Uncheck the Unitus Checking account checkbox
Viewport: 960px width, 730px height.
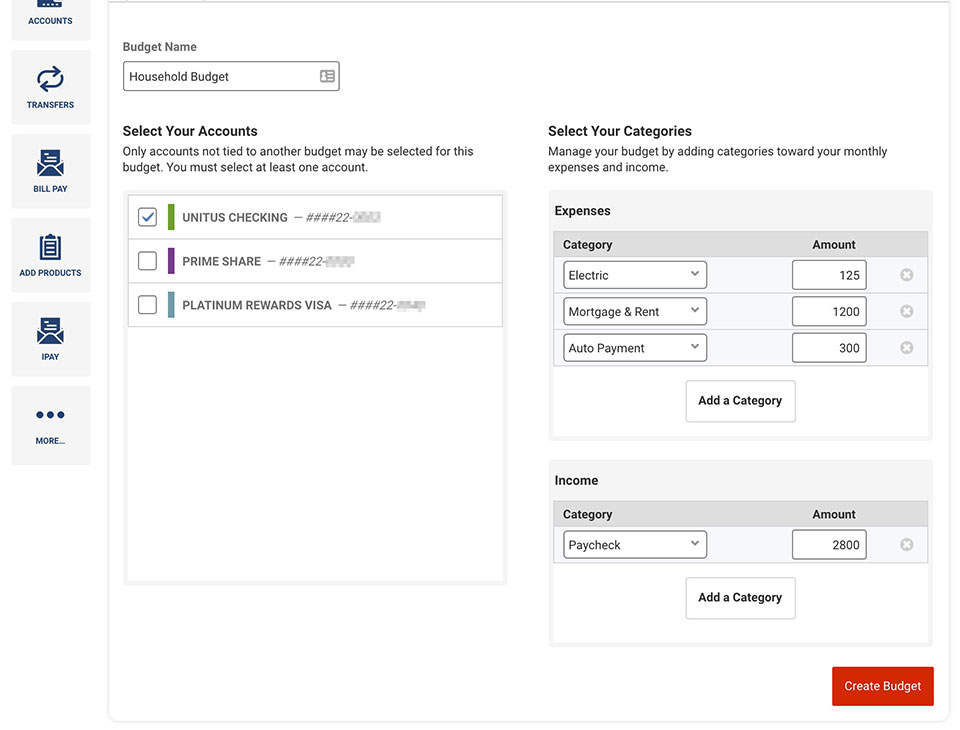pos(147,217)
